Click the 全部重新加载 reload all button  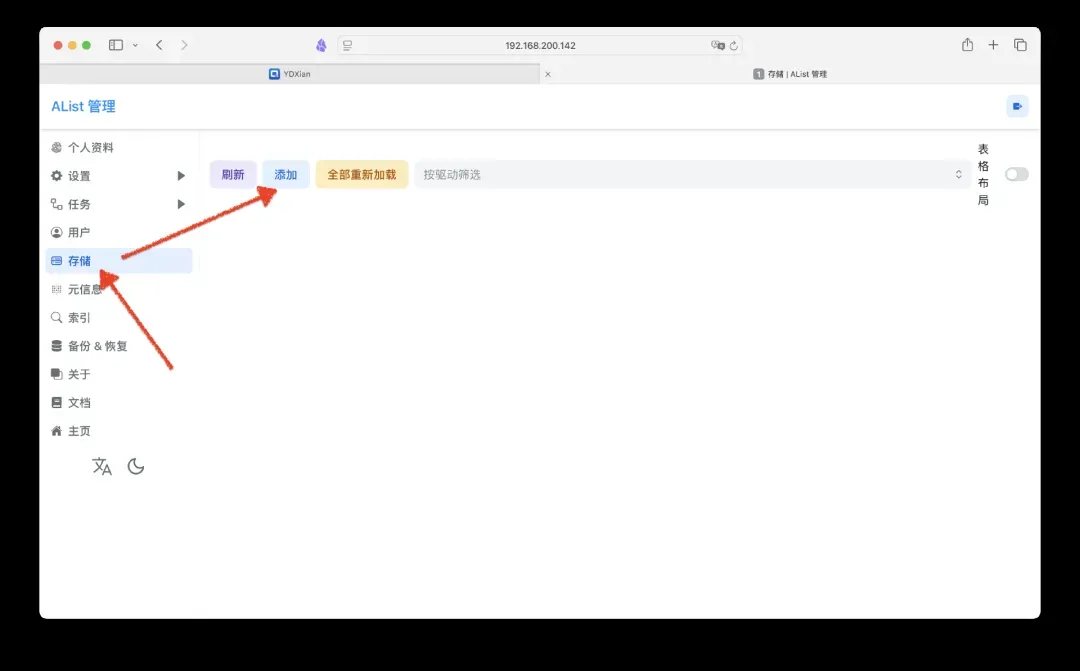(x=361, y=174)
